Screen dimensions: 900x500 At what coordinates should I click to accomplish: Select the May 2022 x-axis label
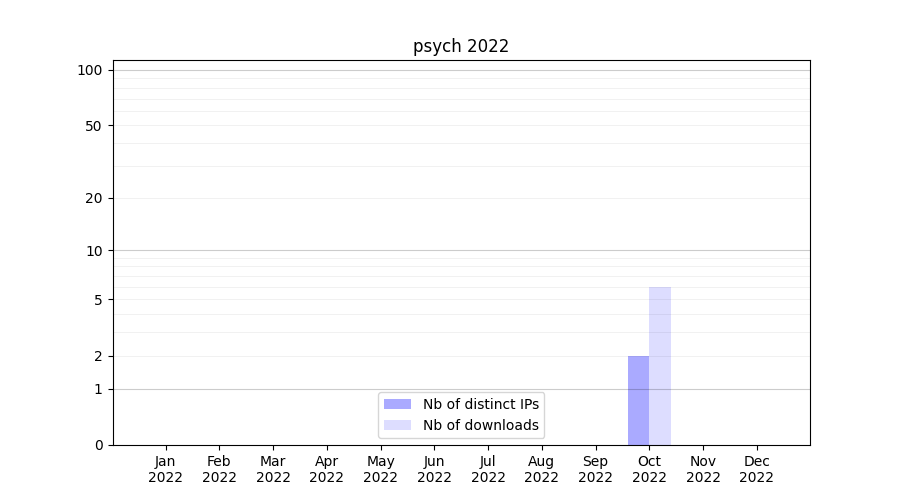[380, 469]
